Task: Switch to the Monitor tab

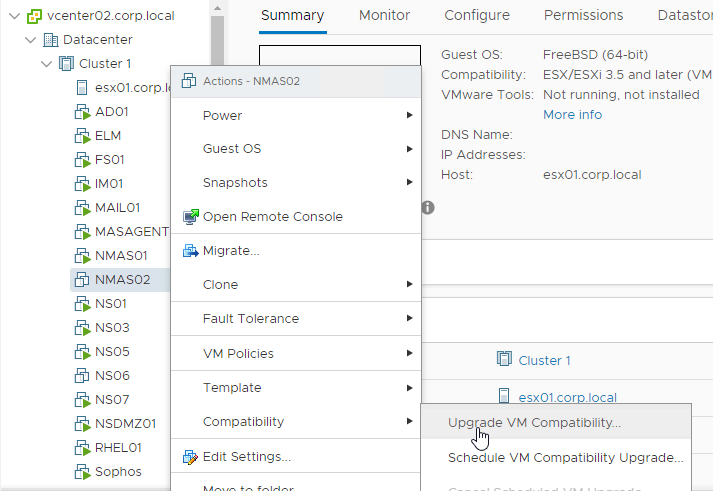Action: (384, 15)
